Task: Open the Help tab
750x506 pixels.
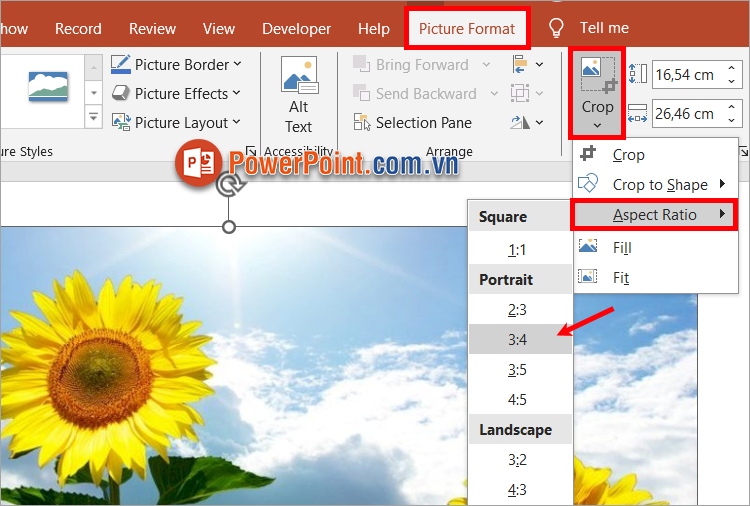Action: (x=374, y=29)
